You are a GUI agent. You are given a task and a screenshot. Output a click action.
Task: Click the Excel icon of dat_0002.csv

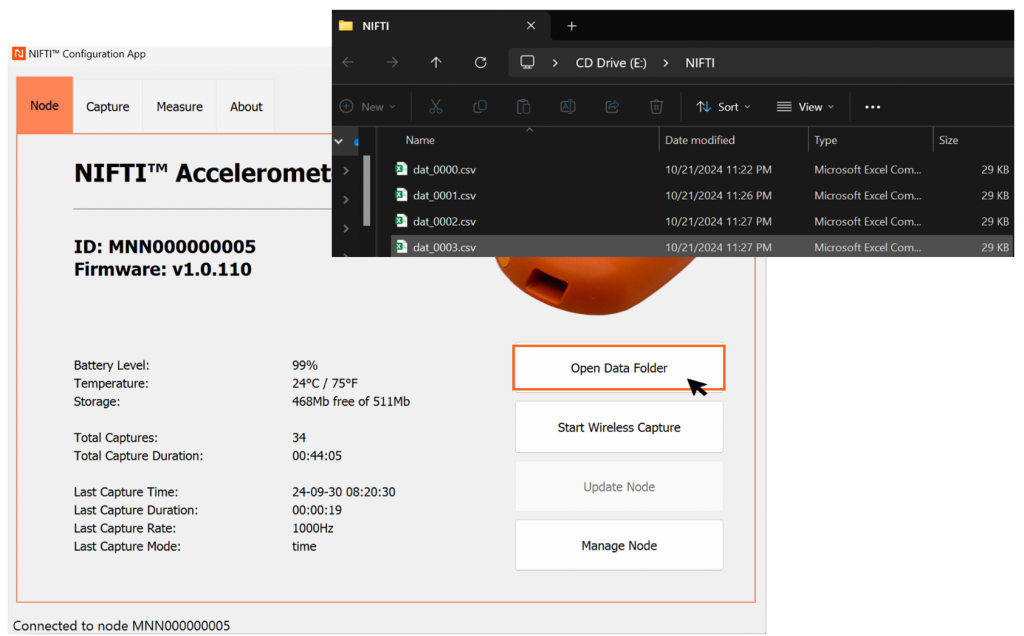pyautogui.click(x=401, y=221)
